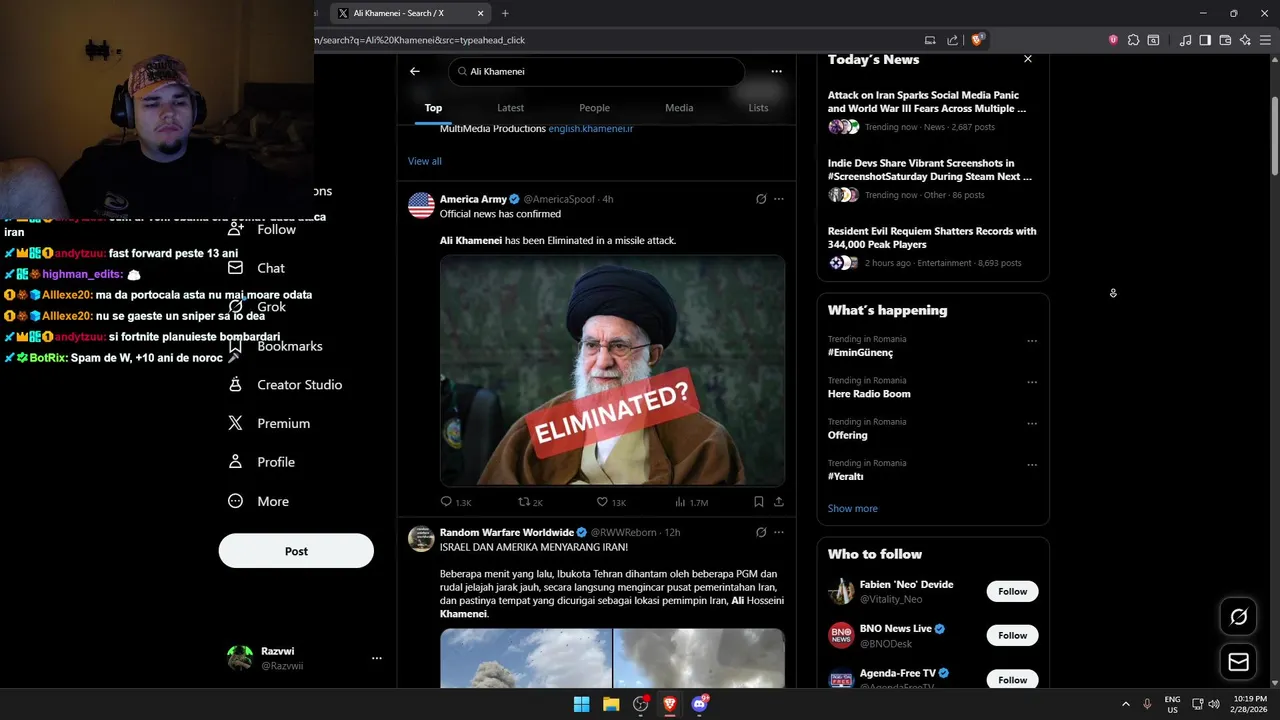
Task: Open Discord from the Windows taskbar
Action: (x=699, y=704)
